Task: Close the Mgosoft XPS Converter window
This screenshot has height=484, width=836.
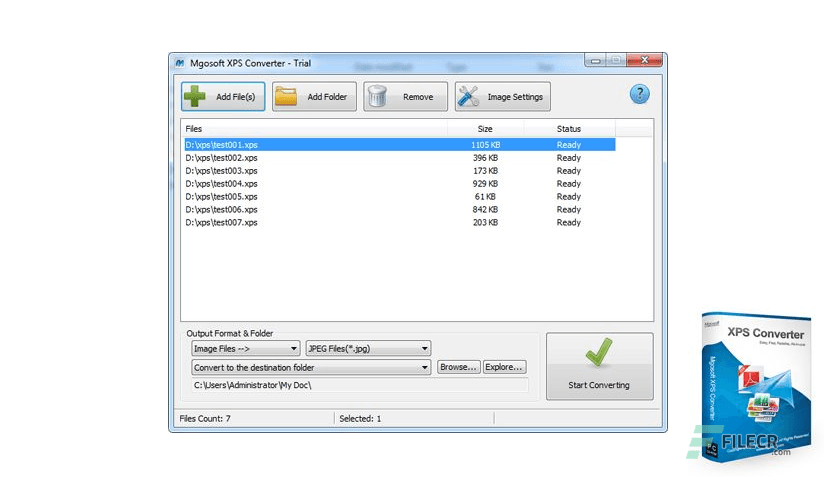Action: (645, 60)
